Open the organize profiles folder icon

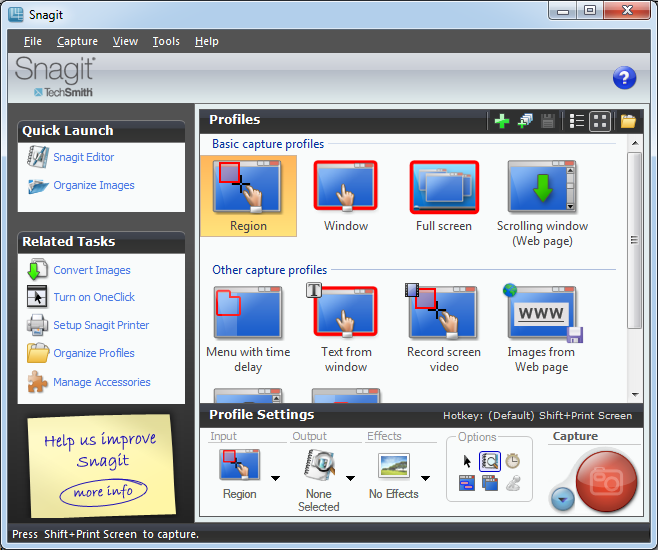coord(628,121)
